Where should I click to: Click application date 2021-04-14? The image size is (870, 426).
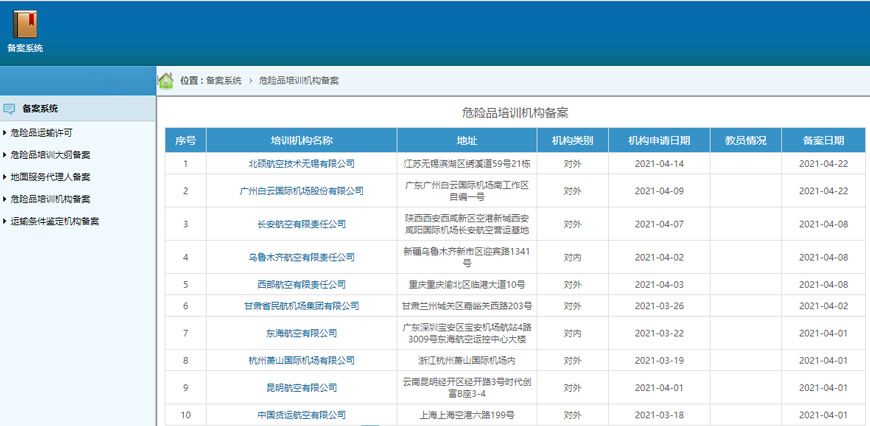pyautogui.click(x=659, y=164)
